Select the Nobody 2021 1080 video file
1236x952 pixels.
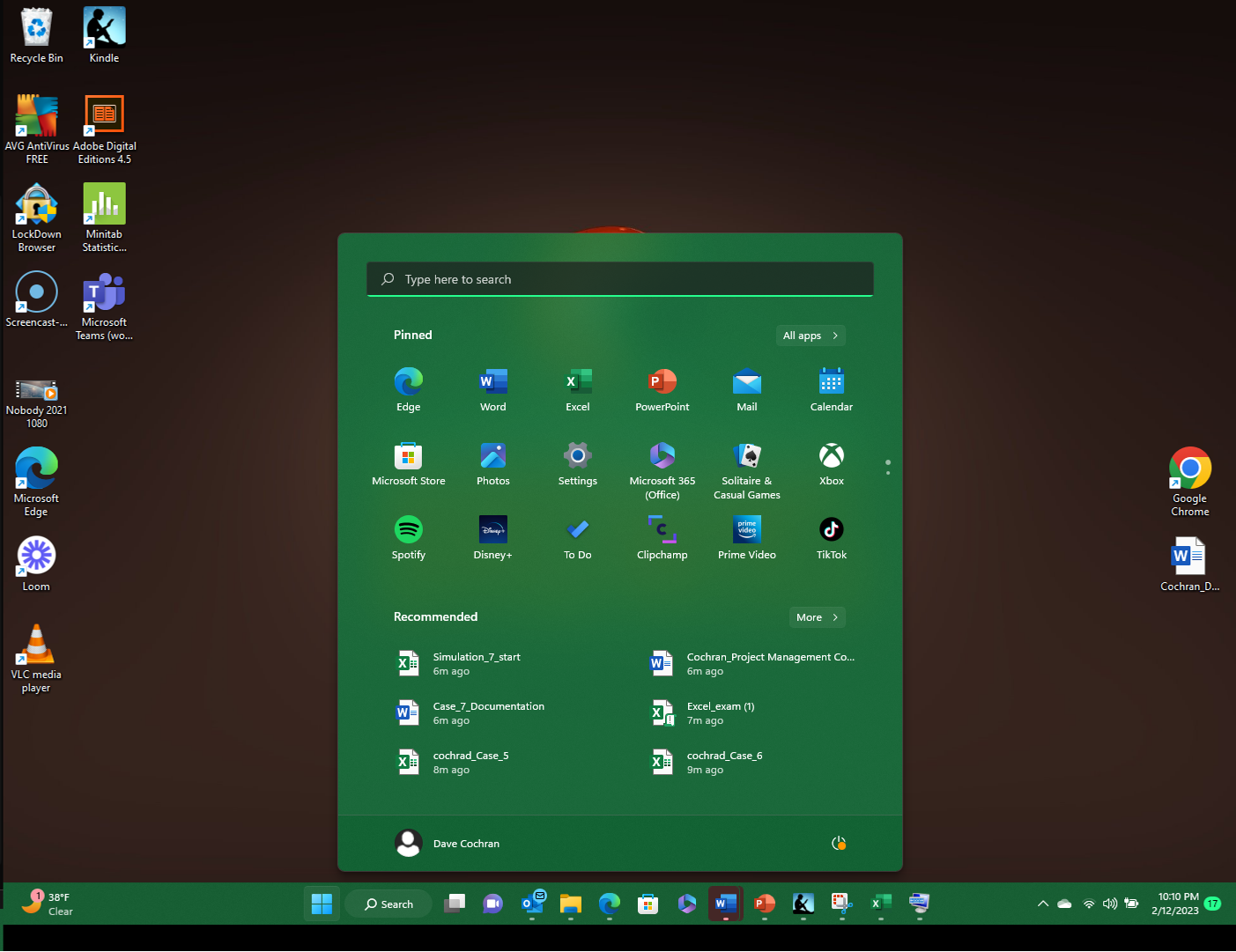tap(36, 402)
